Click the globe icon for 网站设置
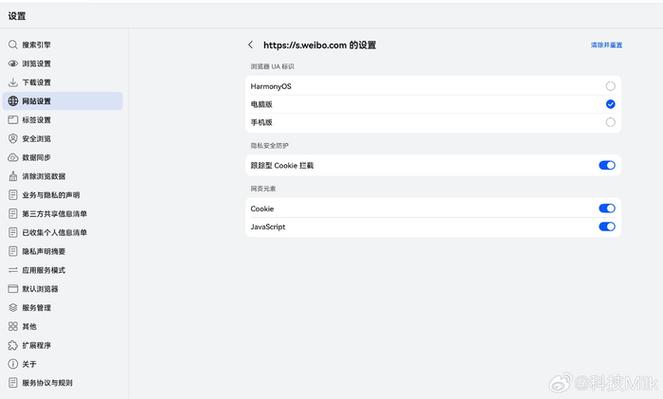 [13, 101]
